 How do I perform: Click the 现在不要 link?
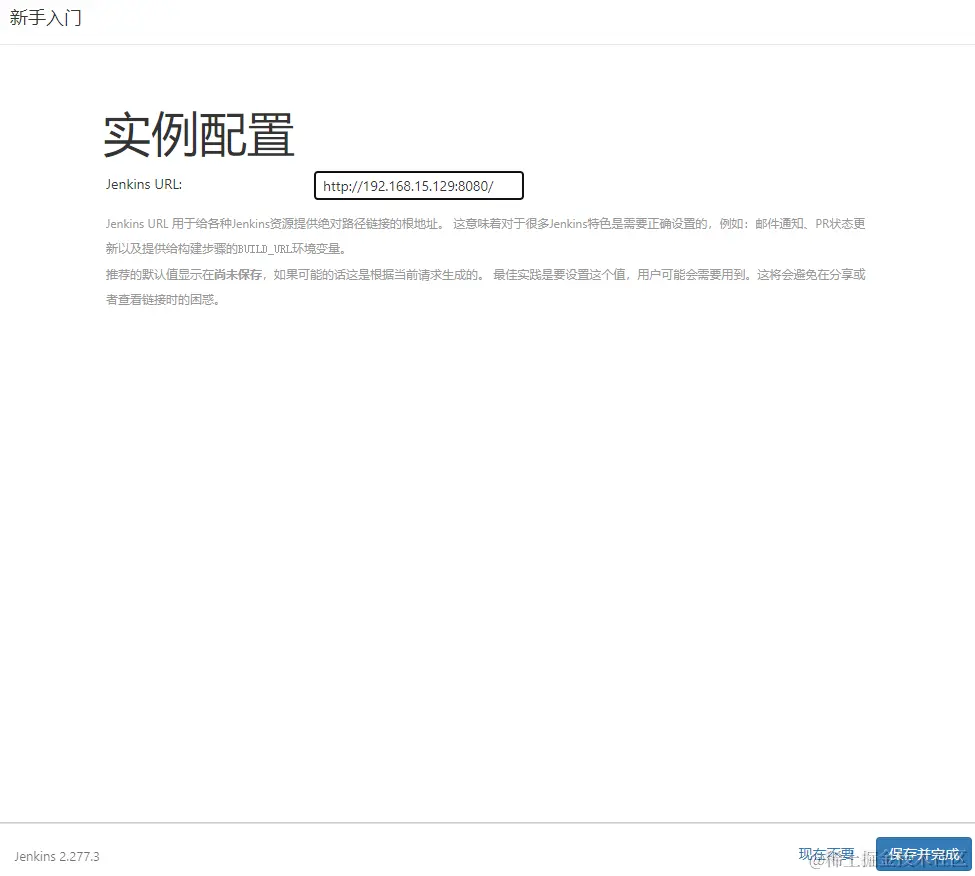pos(826,854)
